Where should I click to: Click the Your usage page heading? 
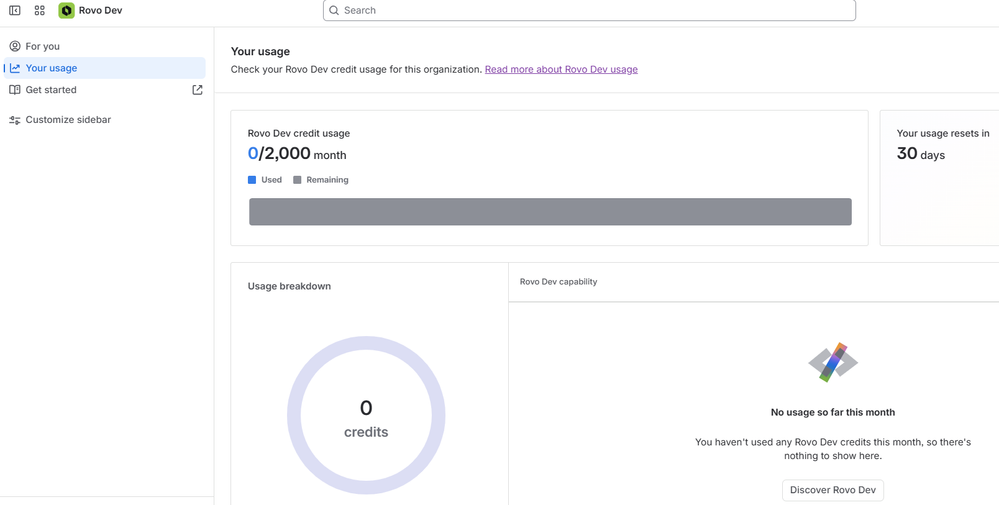pos(260,52)
